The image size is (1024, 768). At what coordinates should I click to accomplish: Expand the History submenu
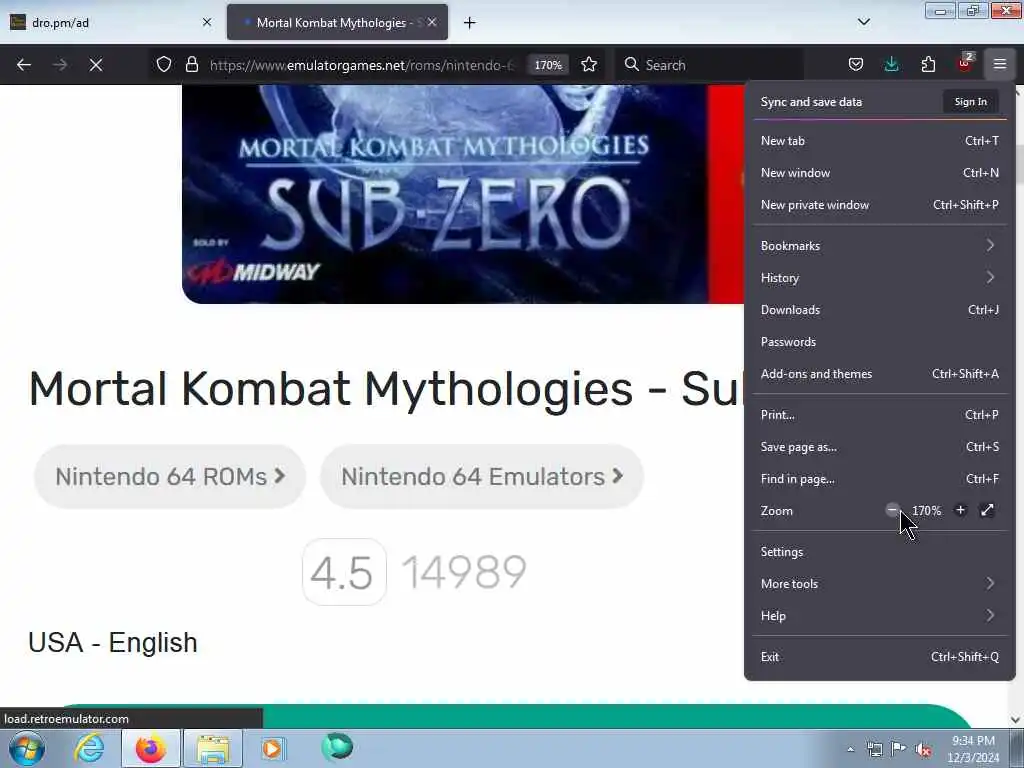(880, 278)
